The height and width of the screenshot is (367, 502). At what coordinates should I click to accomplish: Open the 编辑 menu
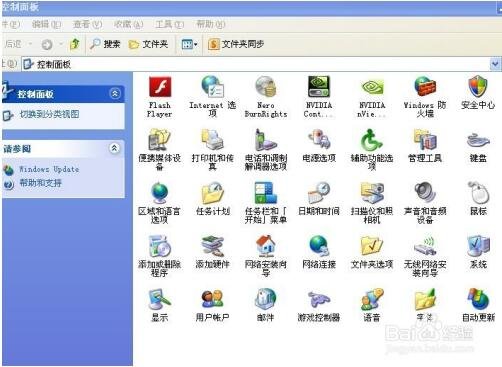coord(46,24)
